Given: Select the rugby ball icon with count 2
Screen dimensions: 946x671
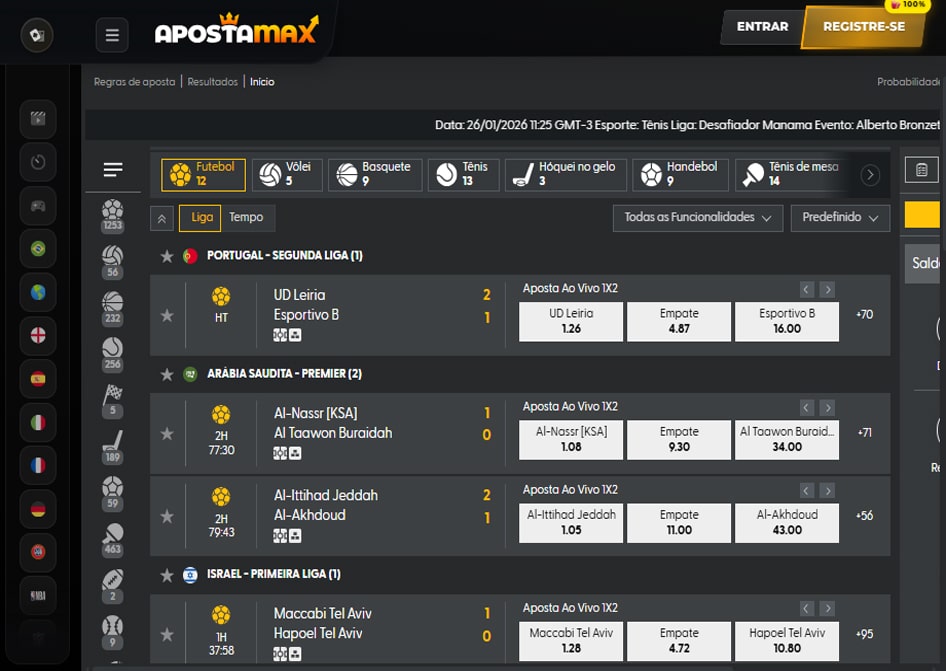Looking at the screenshot, I should pyautogui.click(x=113, y=586).
